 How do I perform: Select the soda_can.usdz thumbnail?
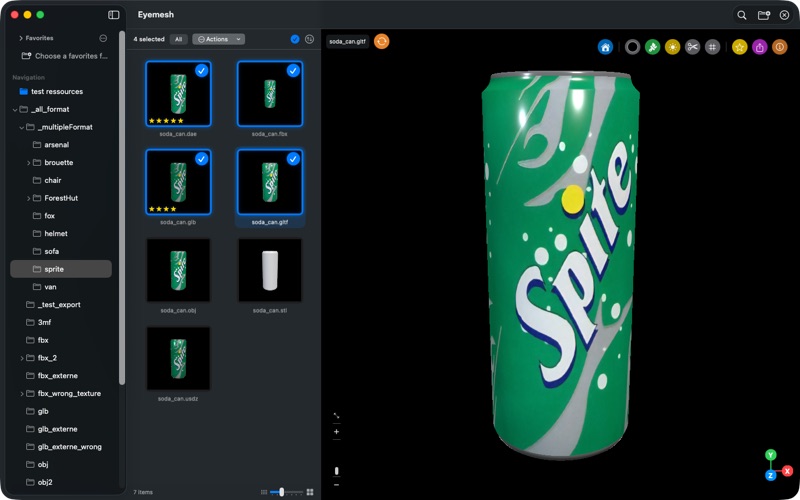pos(178,358)
